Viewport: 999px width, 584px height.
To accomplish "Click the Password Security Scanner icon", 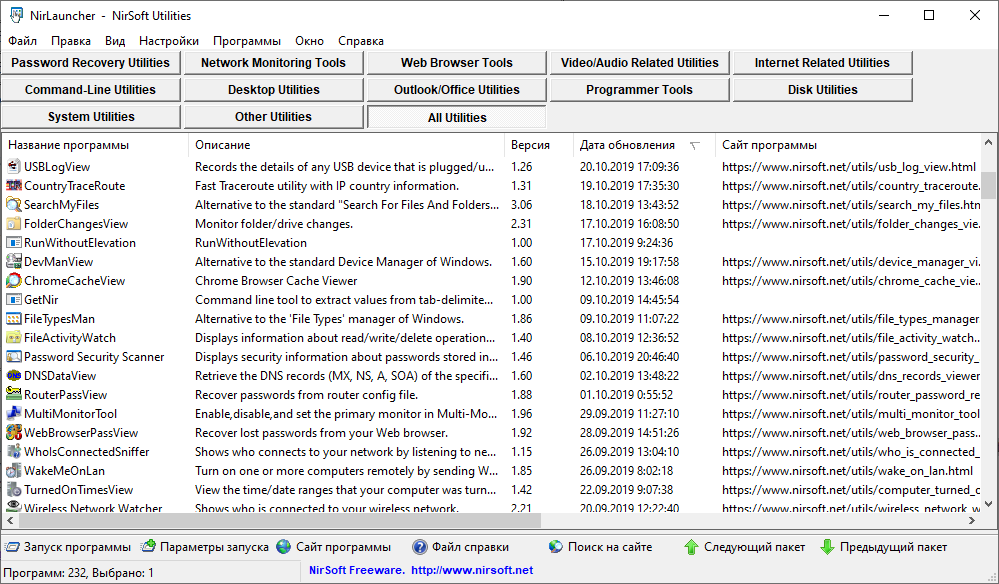I will click(x=13, y=357).
